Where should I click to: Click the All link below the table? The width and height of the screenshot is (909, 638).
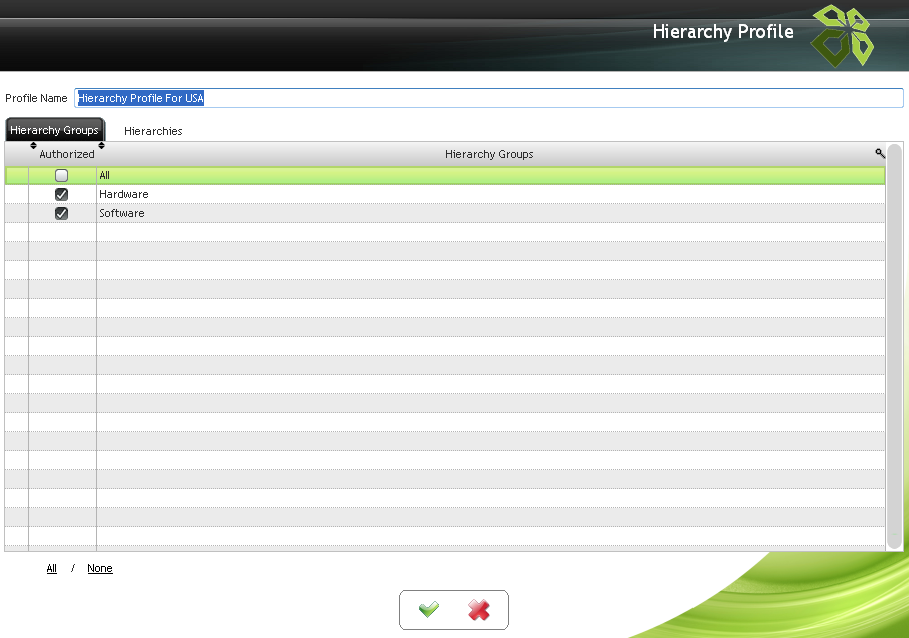point(52,568)
